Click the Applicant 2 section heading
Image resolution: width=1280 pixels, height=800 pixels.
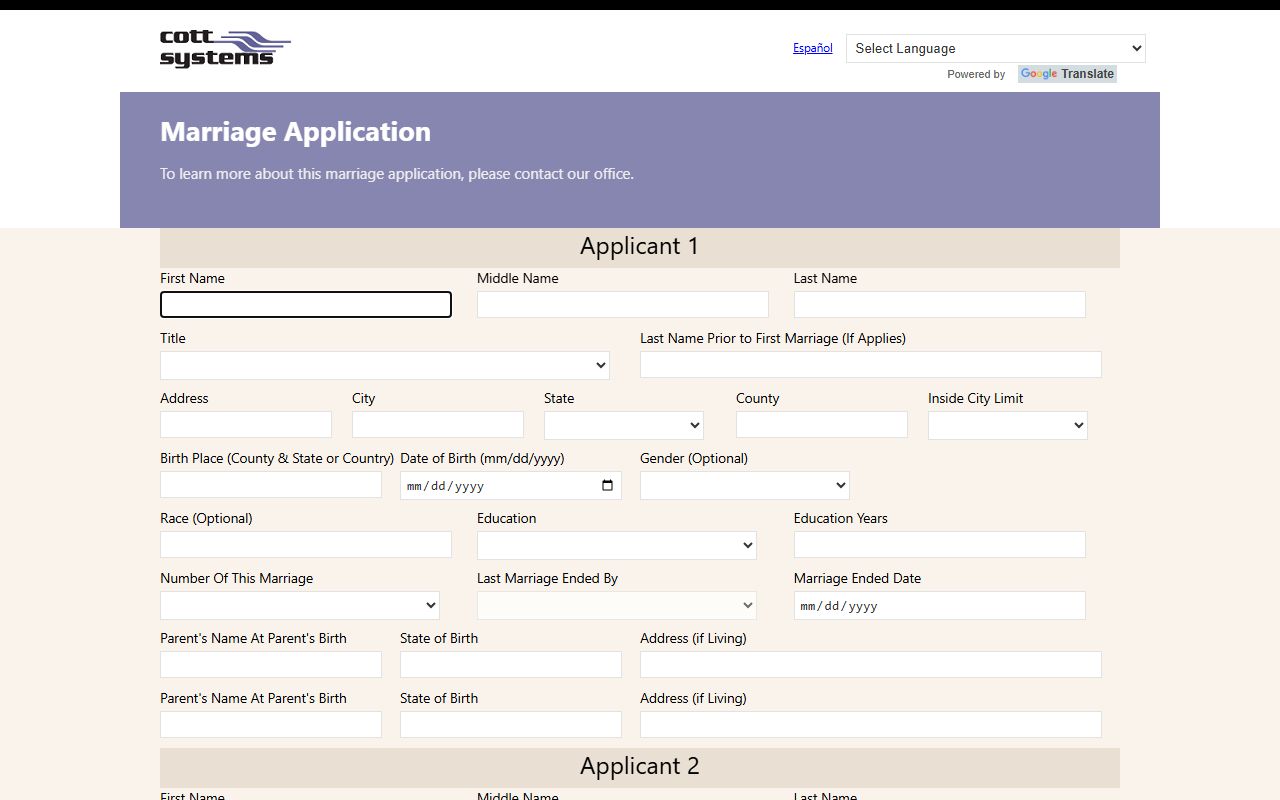pyautogui.click(x=640, y=766)
